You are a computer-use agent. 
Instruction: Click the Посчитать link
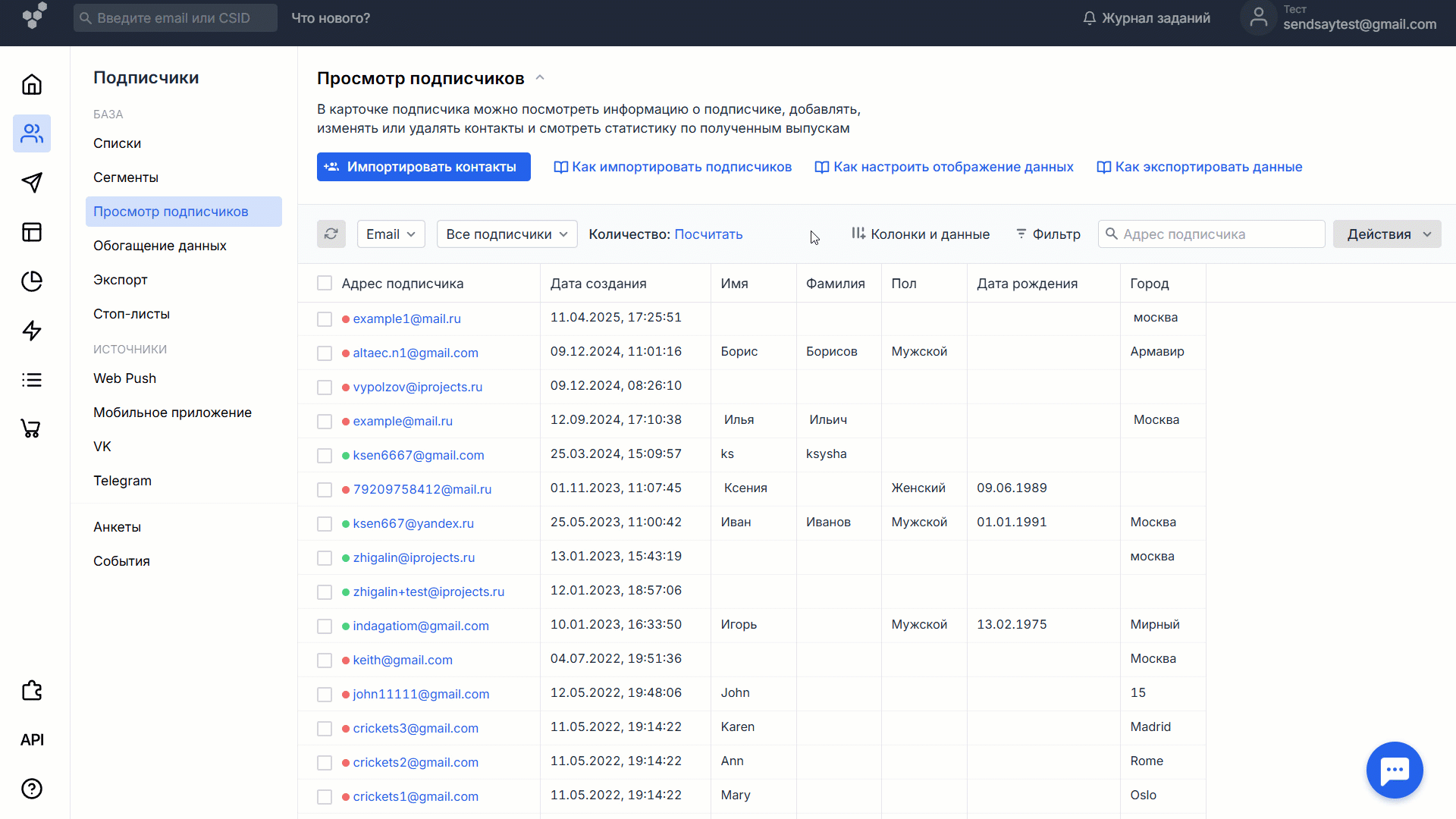708,234
